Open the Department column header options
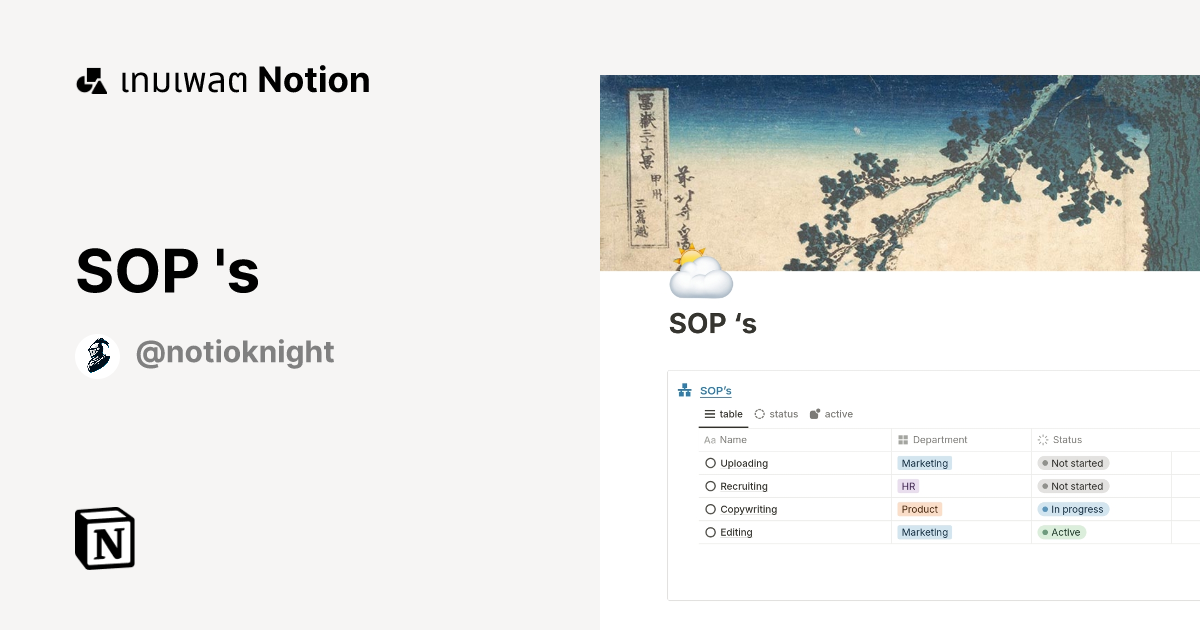Screen dimensions: 1200x630 937,440
